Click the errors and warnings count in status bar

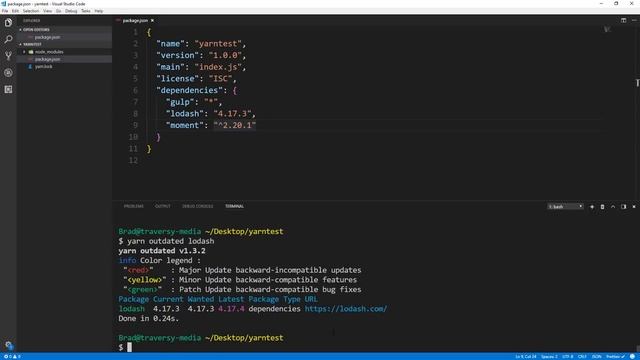click(12, 357)
